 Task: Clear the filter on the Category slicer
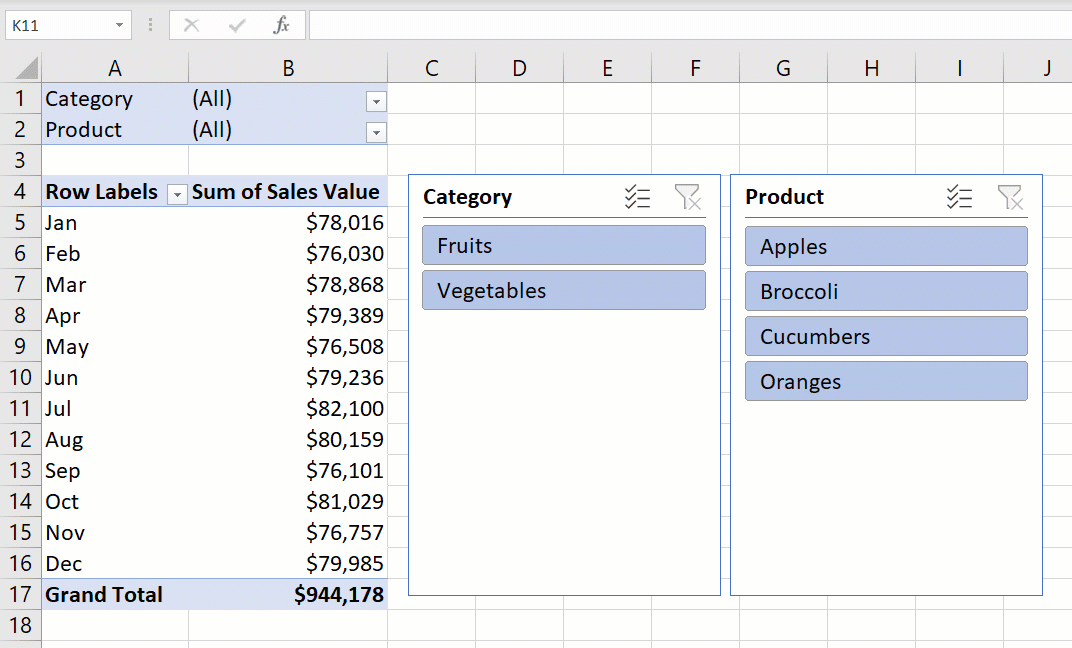point(688,197)
